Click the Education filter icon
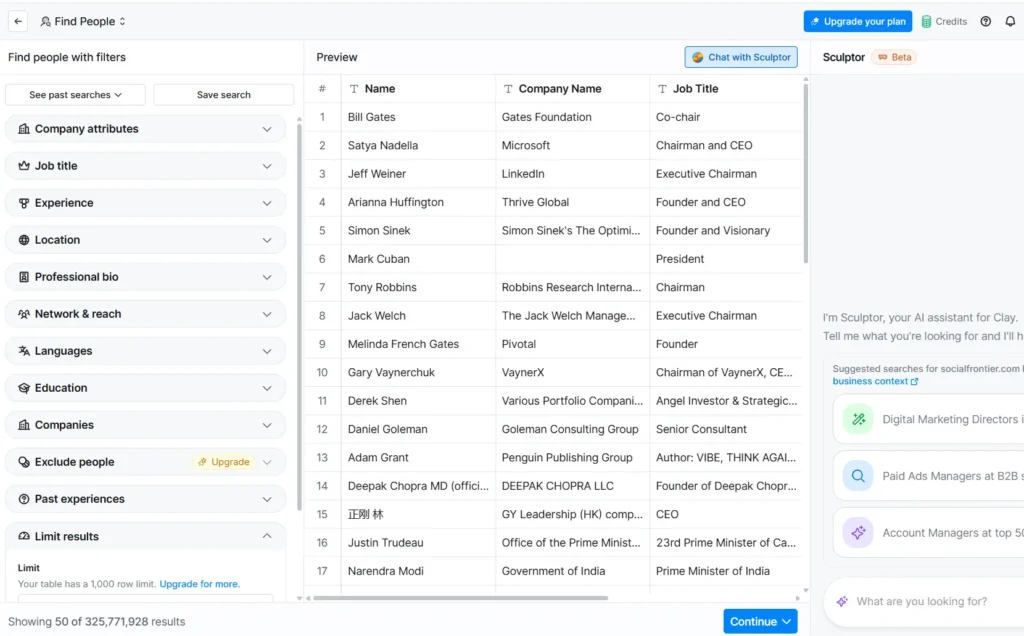1024x636 pixels. [x=25, y=388]
